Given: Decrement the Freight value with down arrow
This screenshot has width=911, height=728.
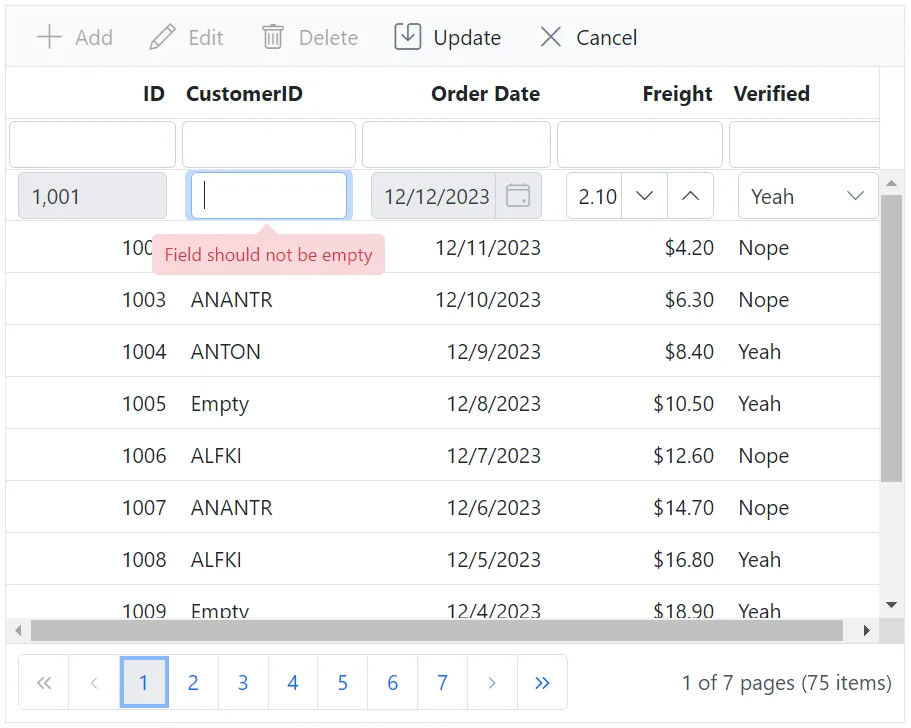Looking at the screenshot, I should [x=644, y=196].
